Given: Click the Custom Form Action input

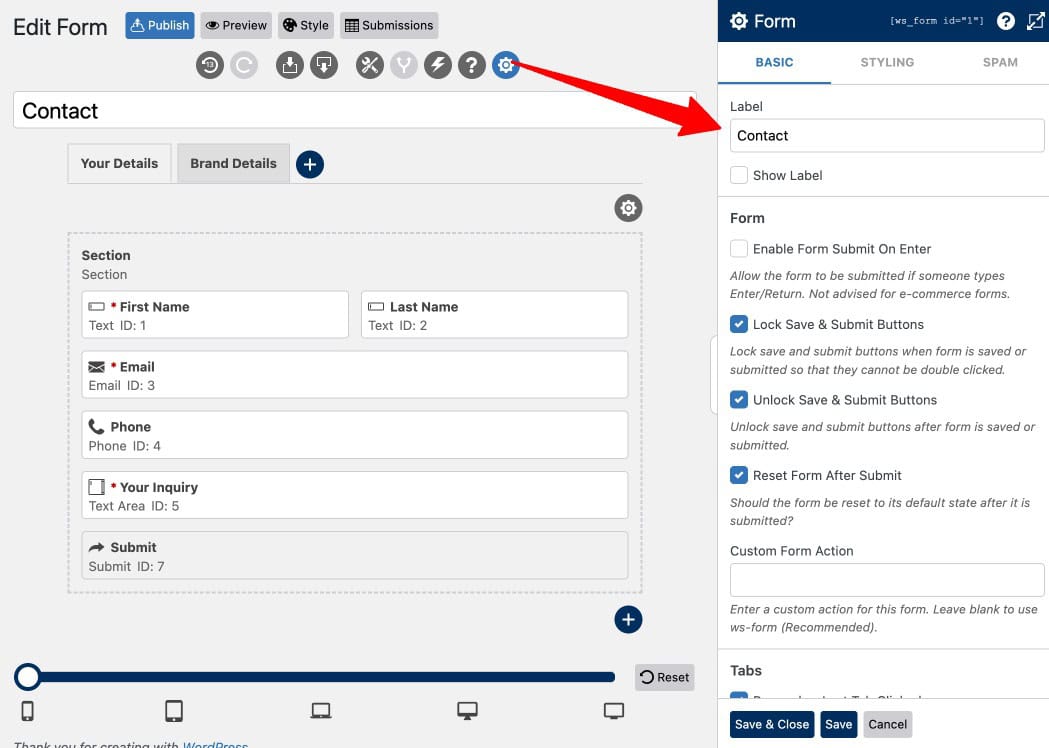Looking at the screenshot, I should click(886, 579).
